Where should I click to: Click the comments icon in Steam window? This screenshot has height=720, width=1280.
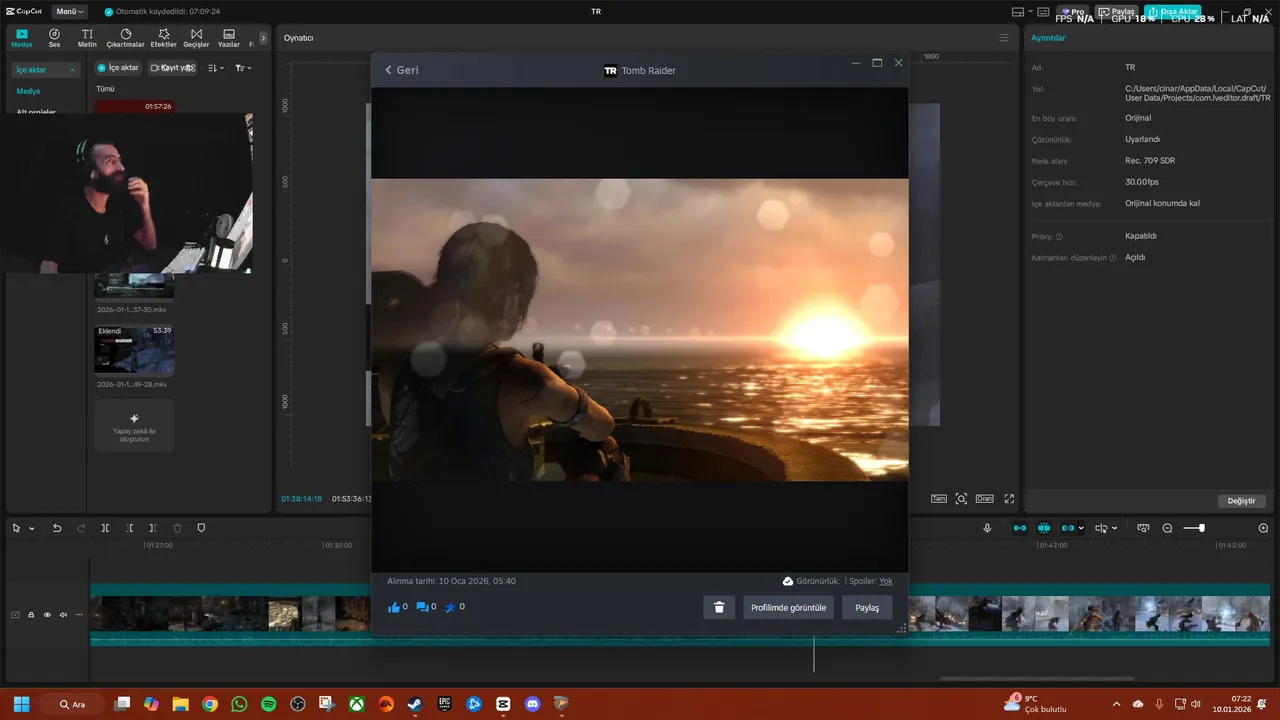click(421, 607)
